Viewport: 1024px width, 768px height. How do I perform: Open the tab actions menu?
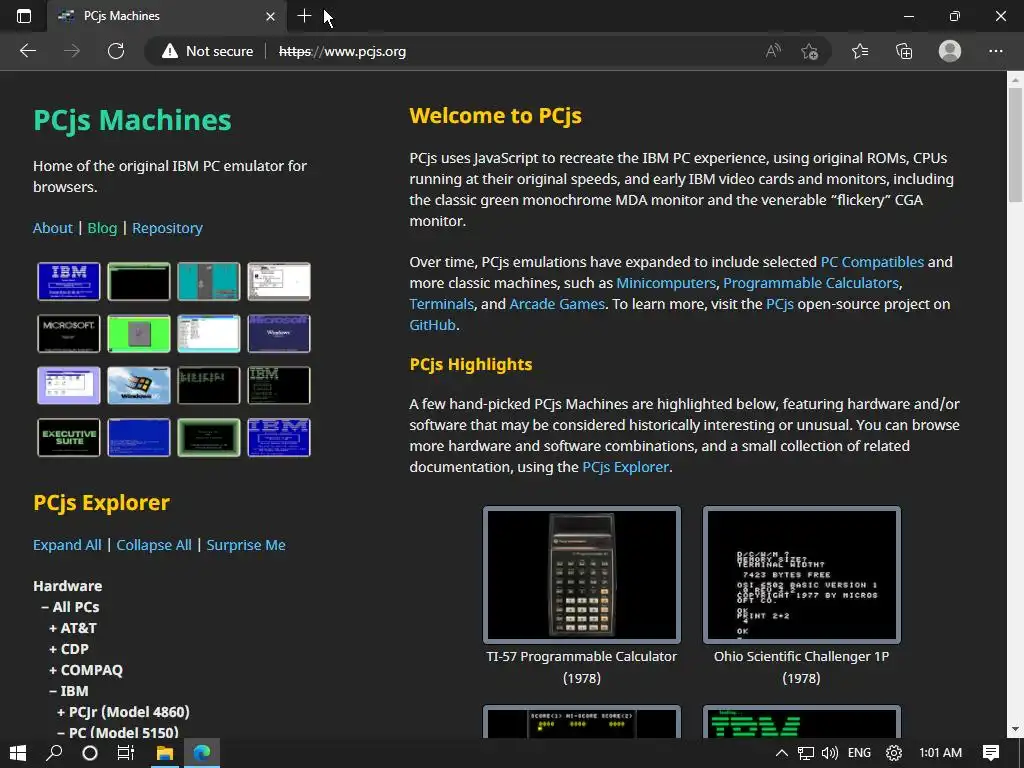tap(24, 16)
